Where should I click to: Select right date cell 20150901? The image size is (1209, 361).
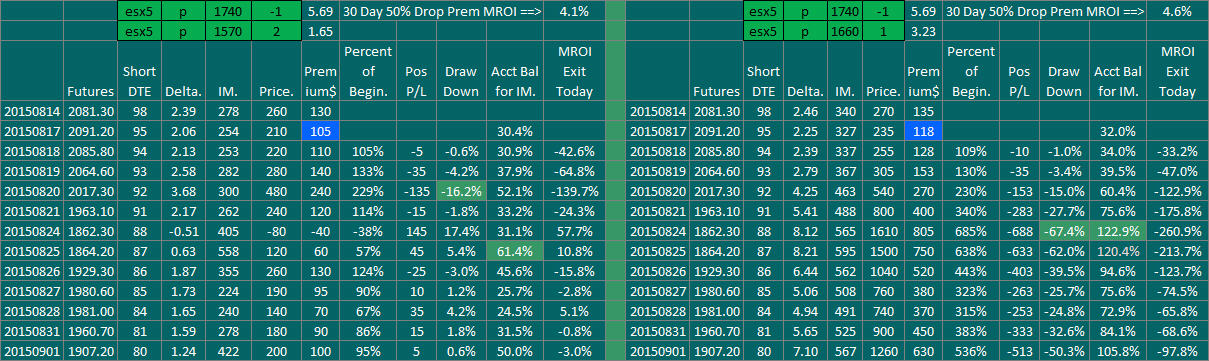658,354
